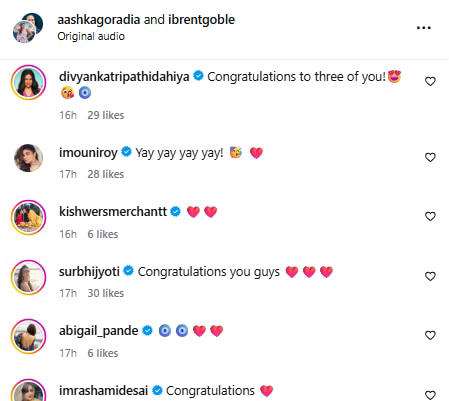449x401 pixels.
Task: Like divyankatripathidahiya's comment with heart icon
Action: [430, 81]
